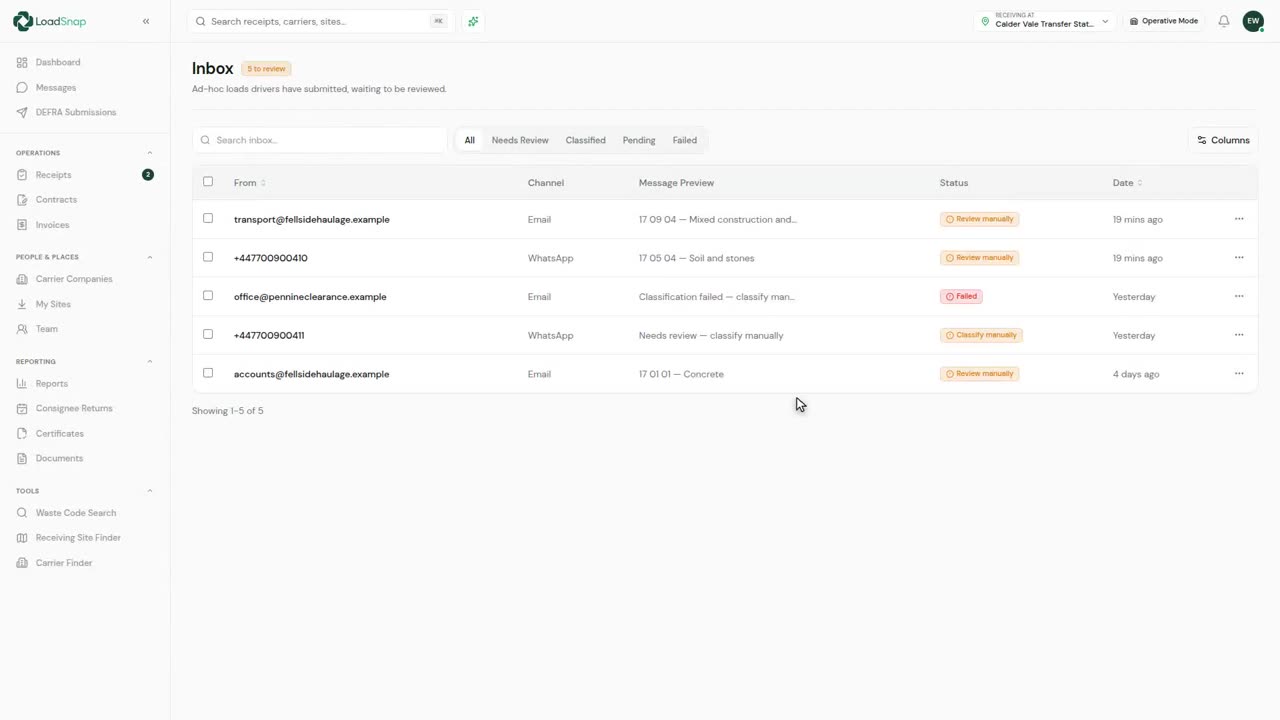Sort the table by From column

coord(249,183)
